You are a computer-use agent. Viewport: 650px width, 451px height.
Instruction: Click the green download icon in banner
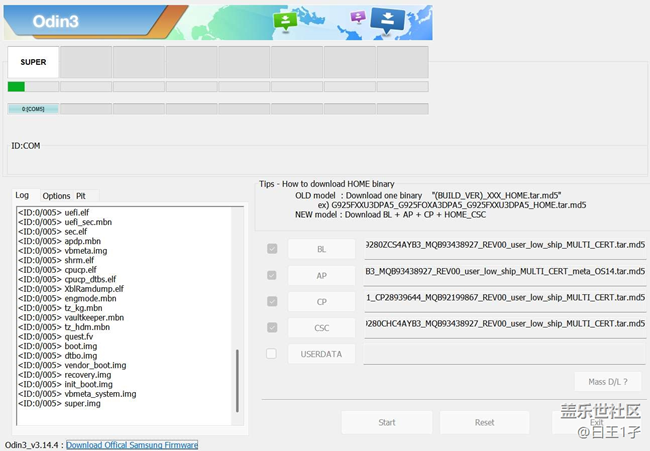[x=286, y=22]
